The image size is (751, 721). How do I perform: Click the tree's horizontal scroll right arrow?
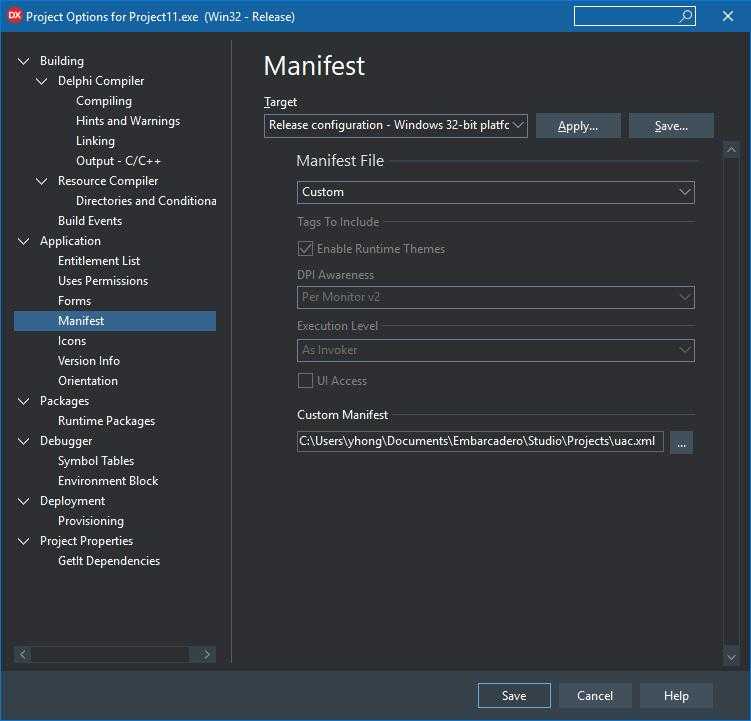pyautogui.click(x=207, y=654)
